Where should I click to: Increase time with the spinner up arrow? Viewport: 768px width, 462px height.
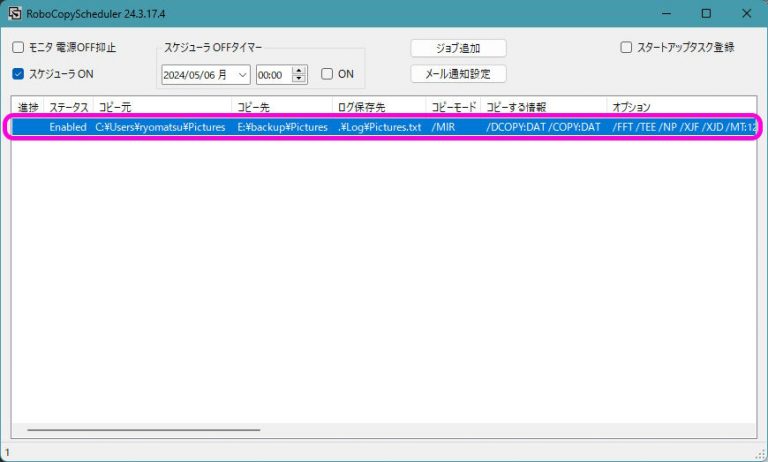click(299, 71)
